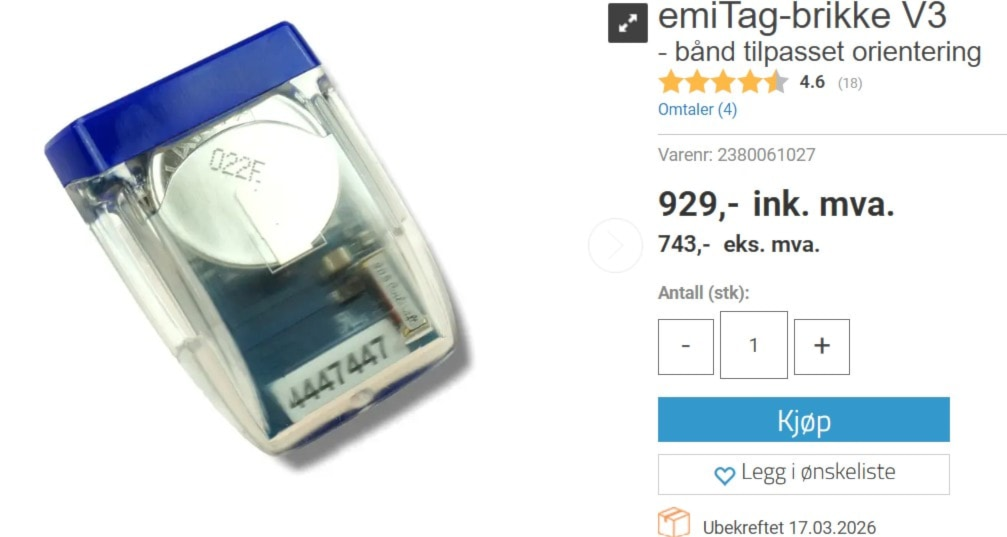Image resolution: width=1007 pixels, height=537 pixels.
Task: Click the quantity input field showing 1
Action: [754, 345]
